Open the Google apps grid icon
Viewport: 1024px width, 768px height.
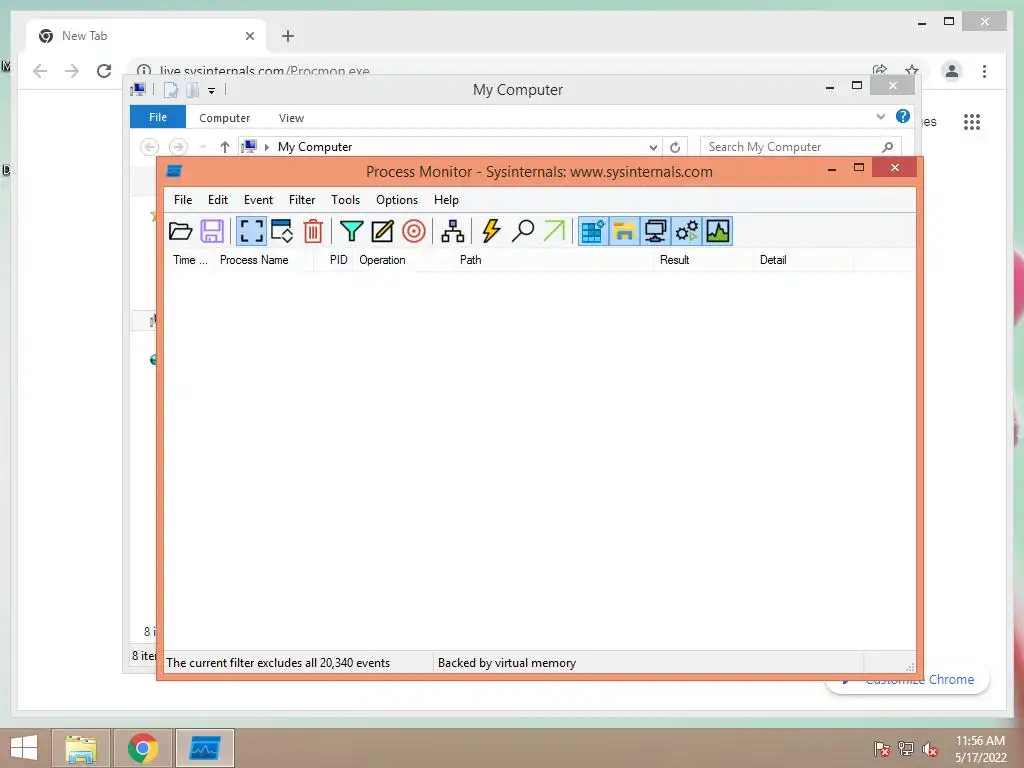pyautogui.click(x=972, y=121)
